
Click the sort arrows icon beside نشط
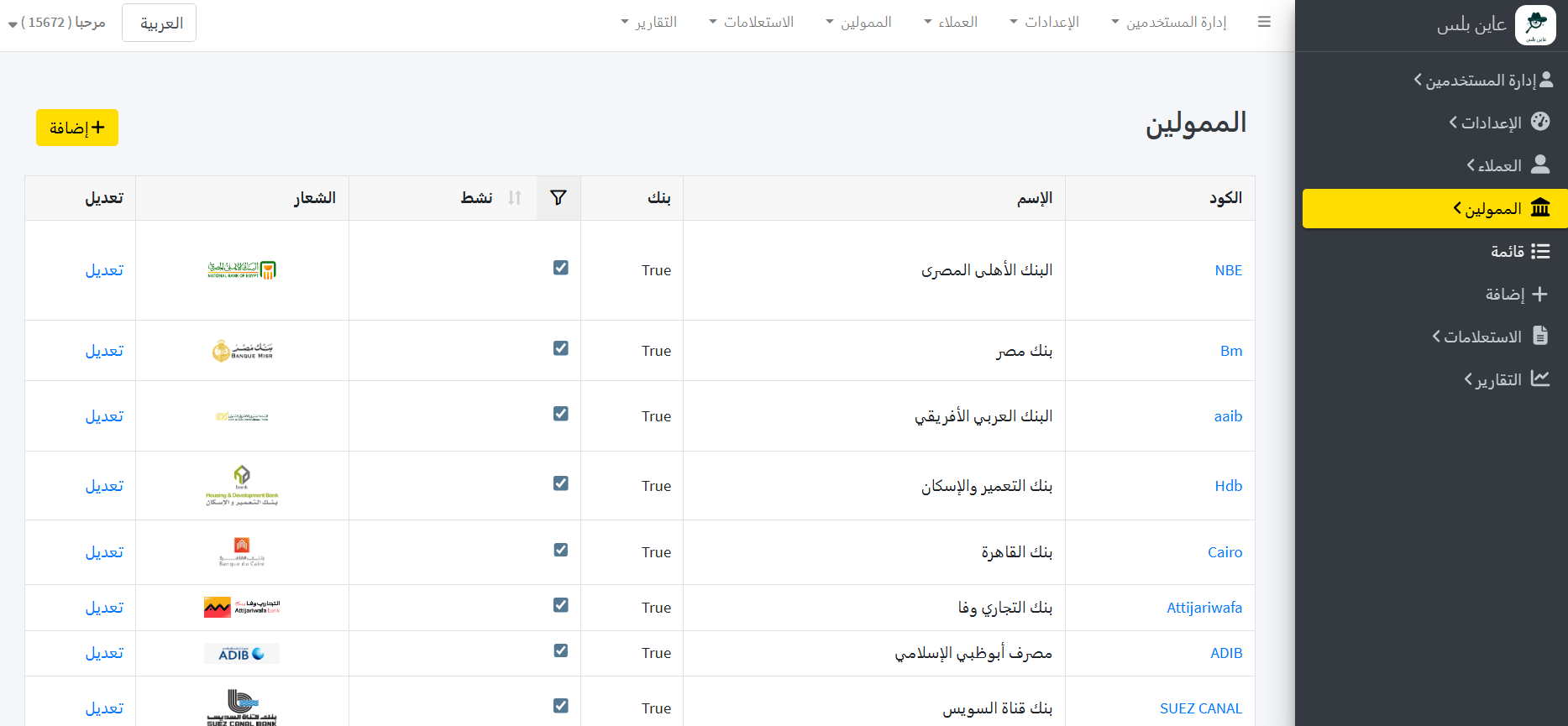515,198
